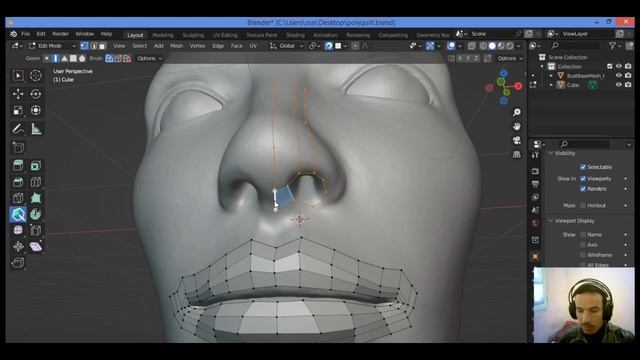The height and width of the screenshot is (360, 640).
Task: Select the Bevel tool
Action: [18, 182]
